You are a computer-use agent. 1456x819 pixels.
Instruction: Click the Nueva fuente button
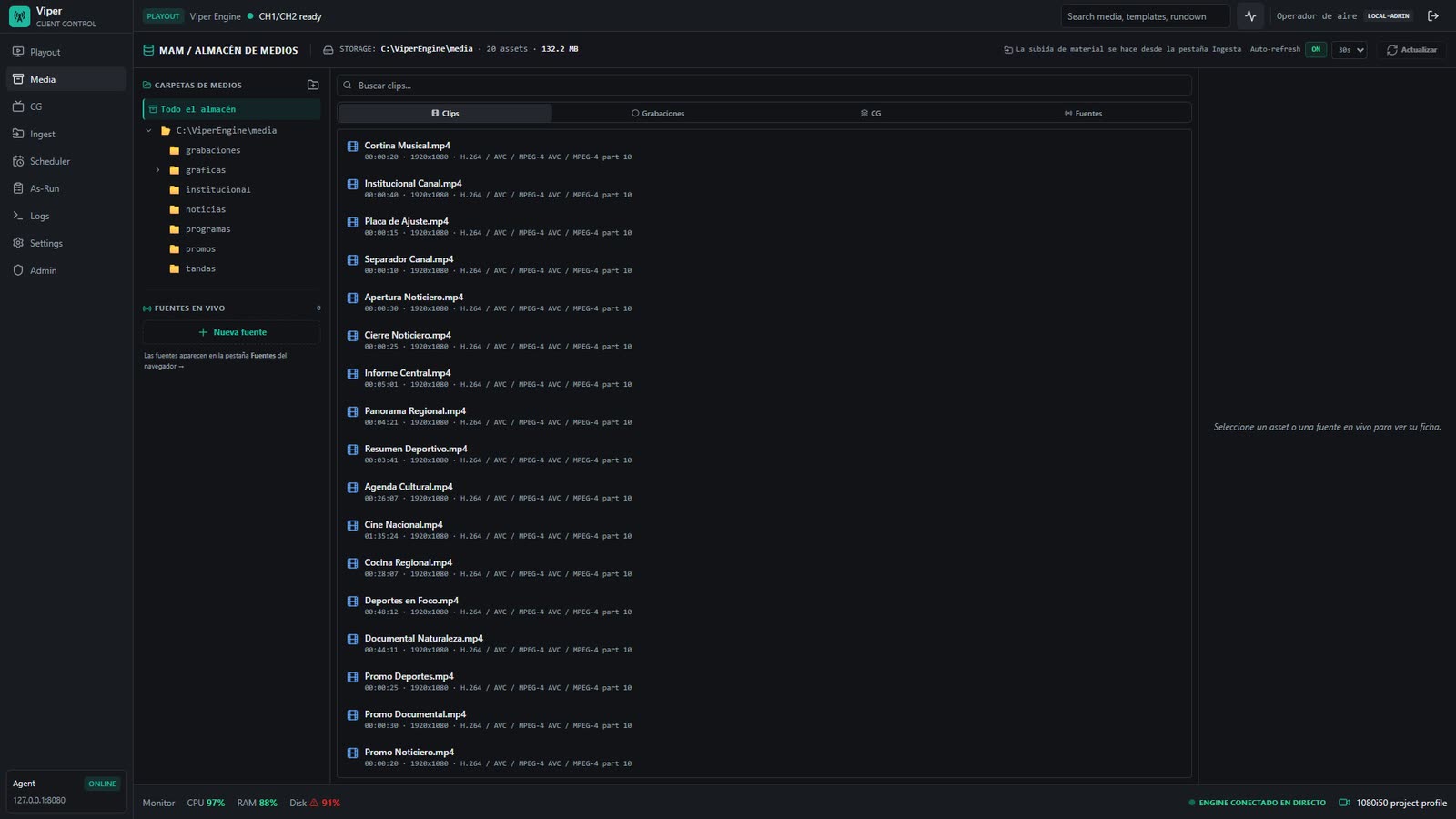tap(232, 332)
